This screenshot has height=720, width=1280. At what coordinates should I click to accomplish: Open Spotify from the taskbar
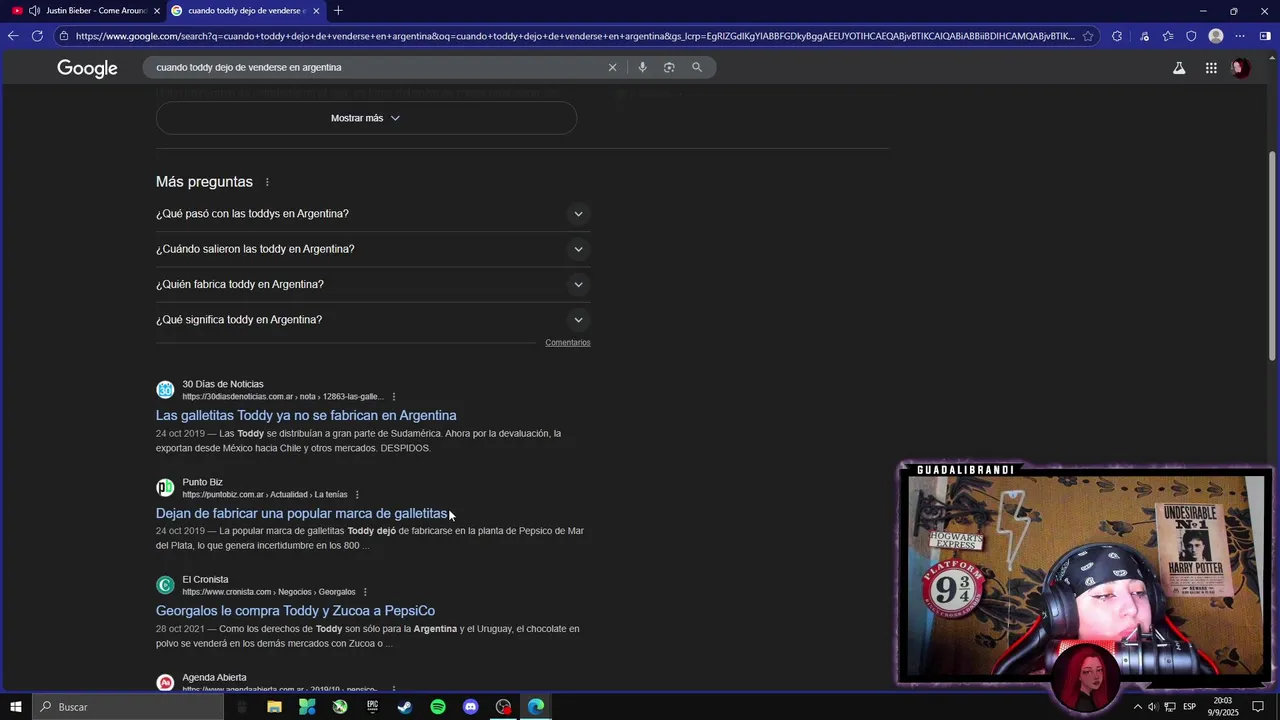(438, 707)
